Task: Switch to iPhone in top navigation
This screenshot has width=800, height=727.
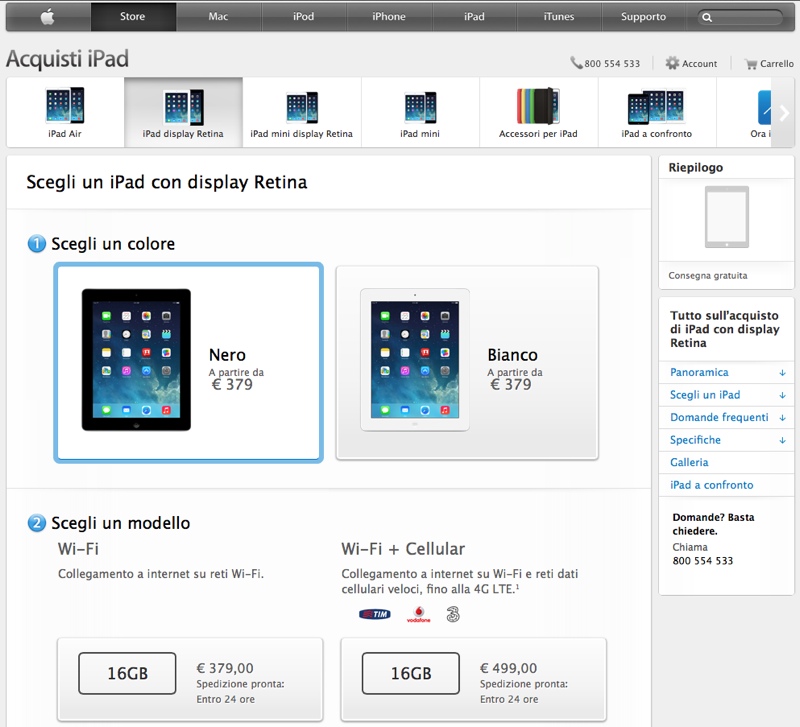Action: tap(389, 16)
